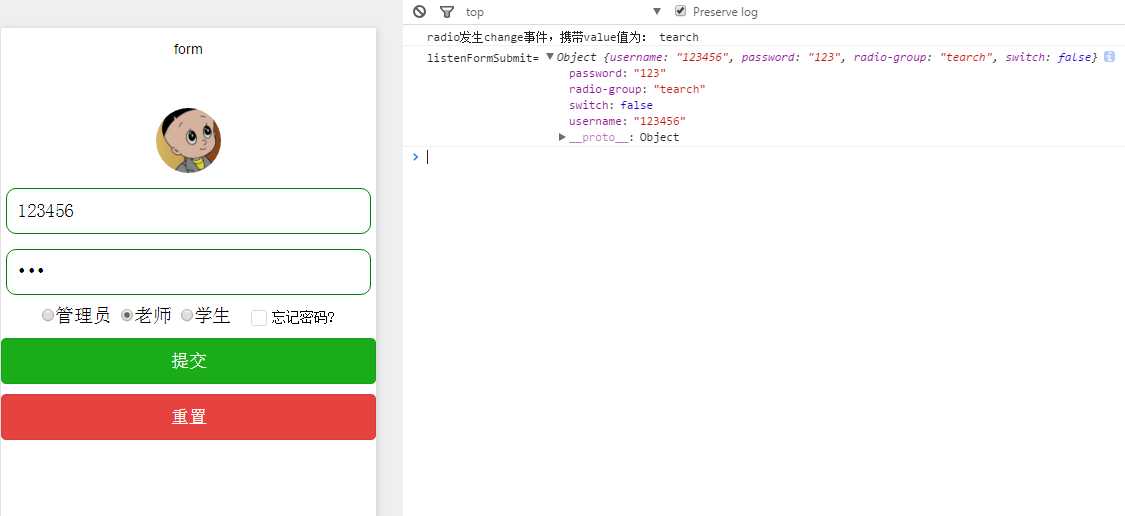
Task: Click the listenFormSubmit= log label
Action: pyautogui.click(x=482, y=57)
